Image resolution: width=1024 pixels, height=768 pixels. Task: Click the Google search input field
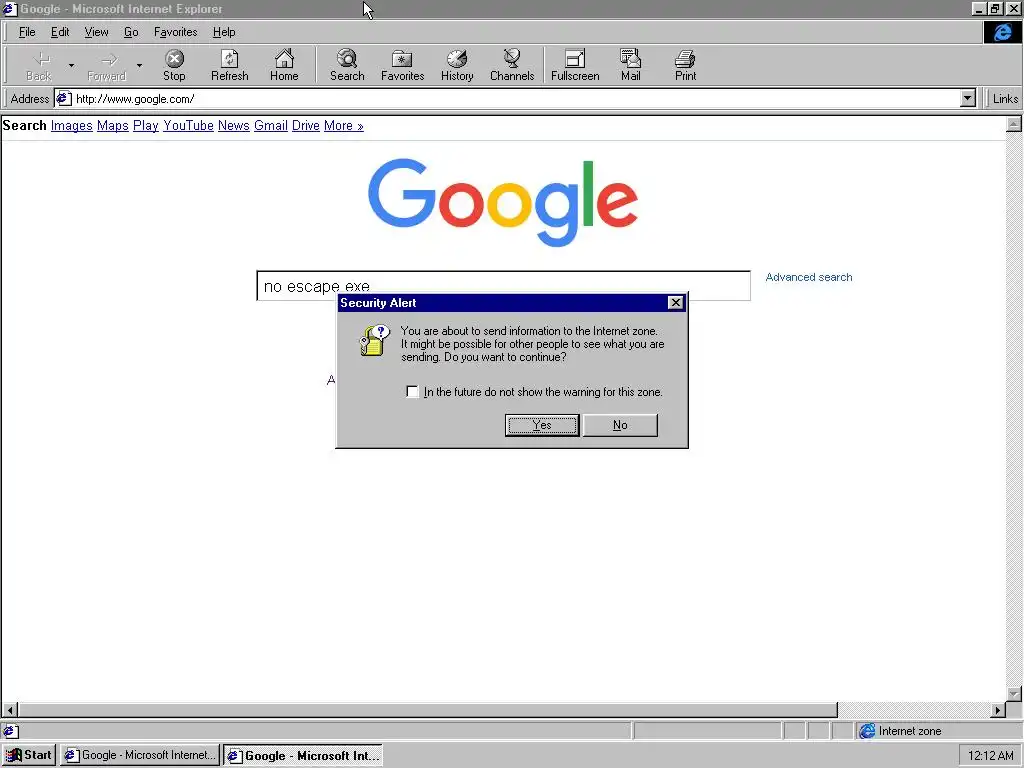[x=504, y=285]
